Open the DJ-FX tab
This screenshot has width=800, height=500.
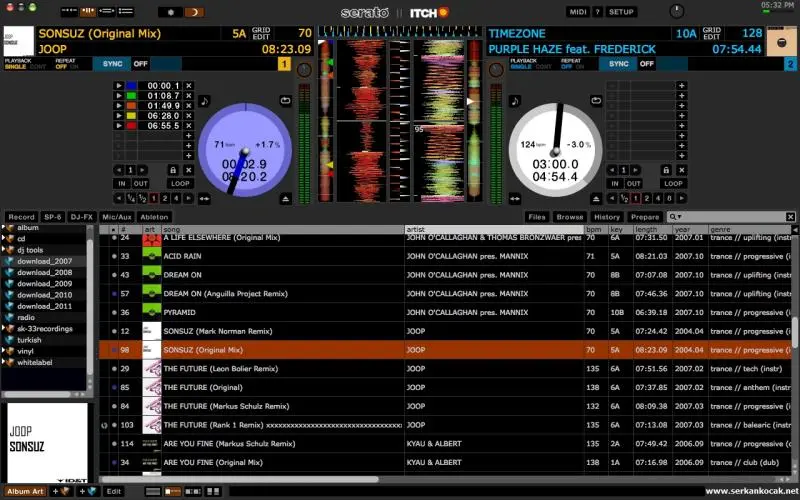pyautogui.click(x=82, y=217)
